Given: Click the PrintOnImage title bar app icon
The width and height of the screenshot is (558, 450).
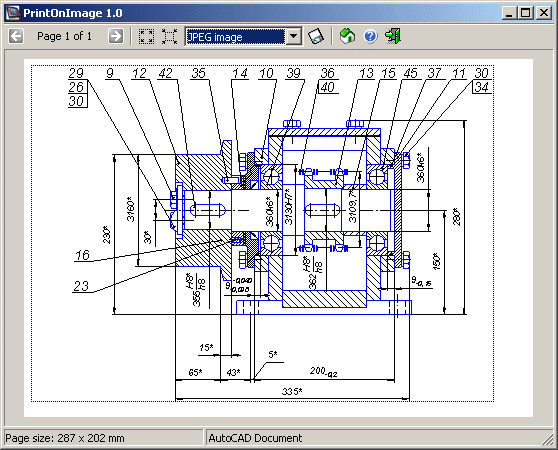Looking at the screenshot, I should [x=13, y=13].
